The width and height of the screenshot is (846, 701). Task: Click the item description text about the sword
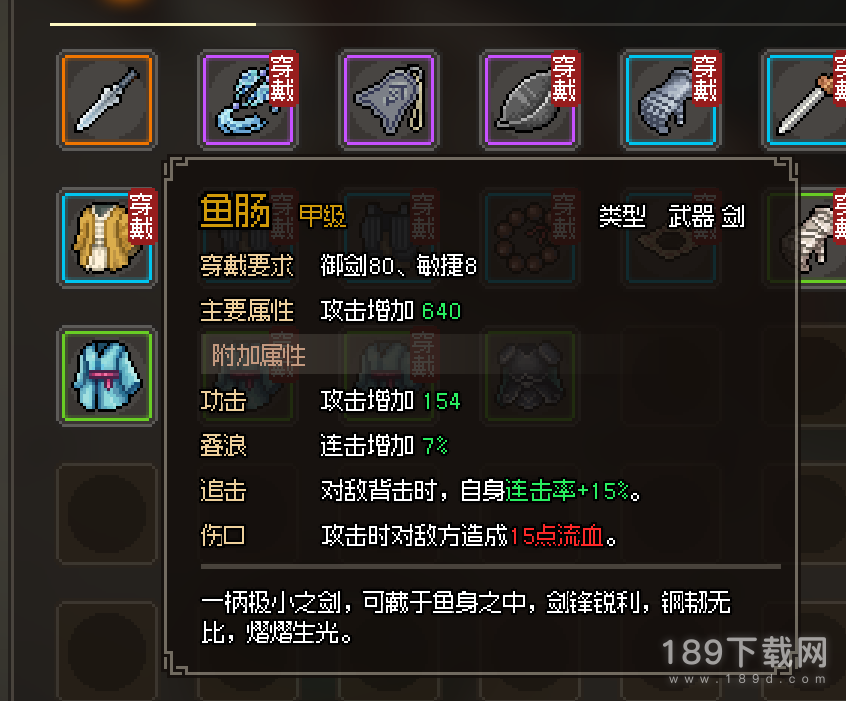pos(466,617)
